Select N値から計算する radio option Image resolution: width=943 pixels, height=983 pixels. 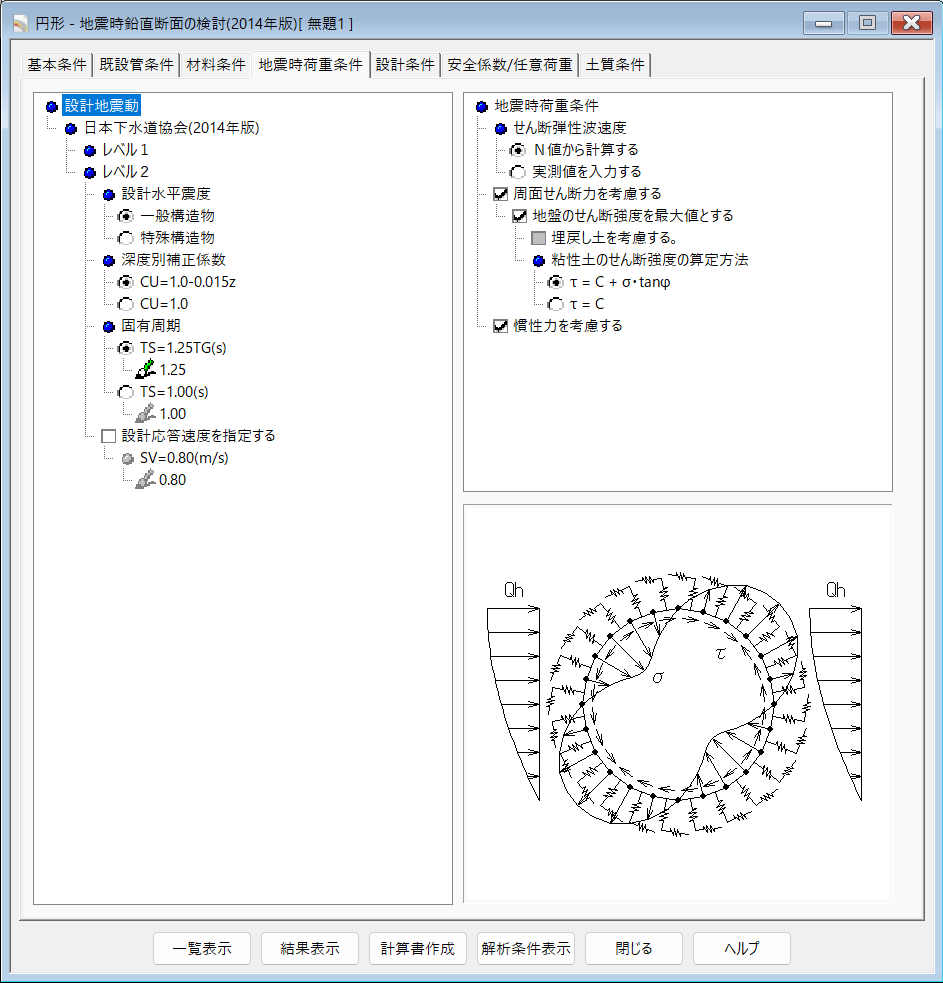point(518,150)
